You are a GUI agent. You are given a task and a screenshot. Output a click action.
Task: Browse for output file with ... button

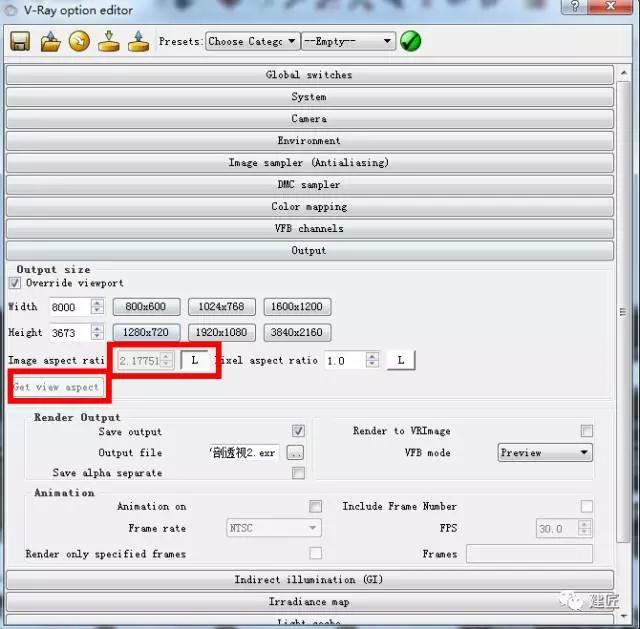click(295, 453)
